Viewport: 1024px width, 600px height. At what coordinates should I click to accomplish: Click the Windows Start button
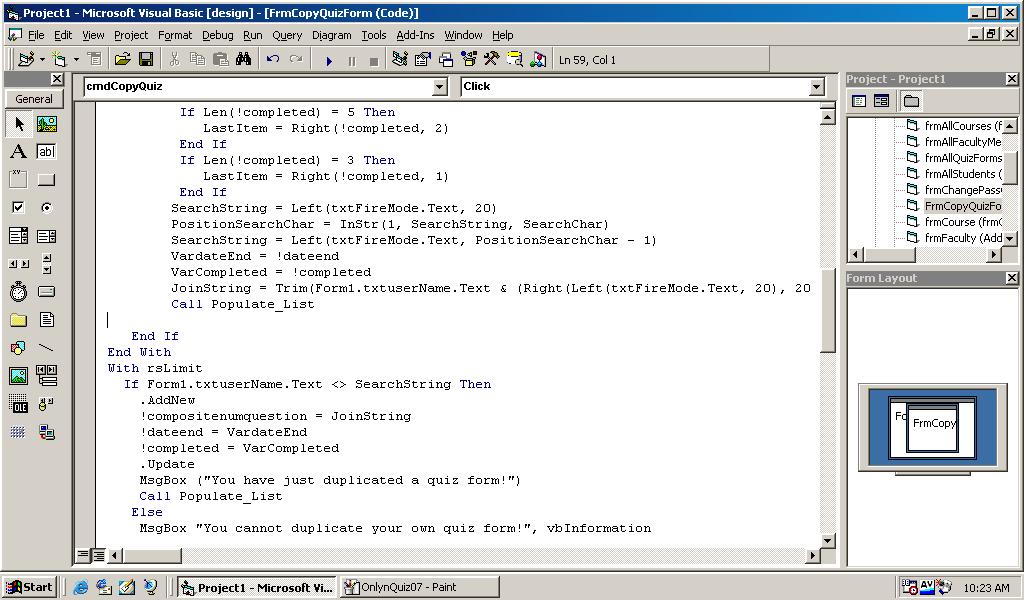click(30, 587)
